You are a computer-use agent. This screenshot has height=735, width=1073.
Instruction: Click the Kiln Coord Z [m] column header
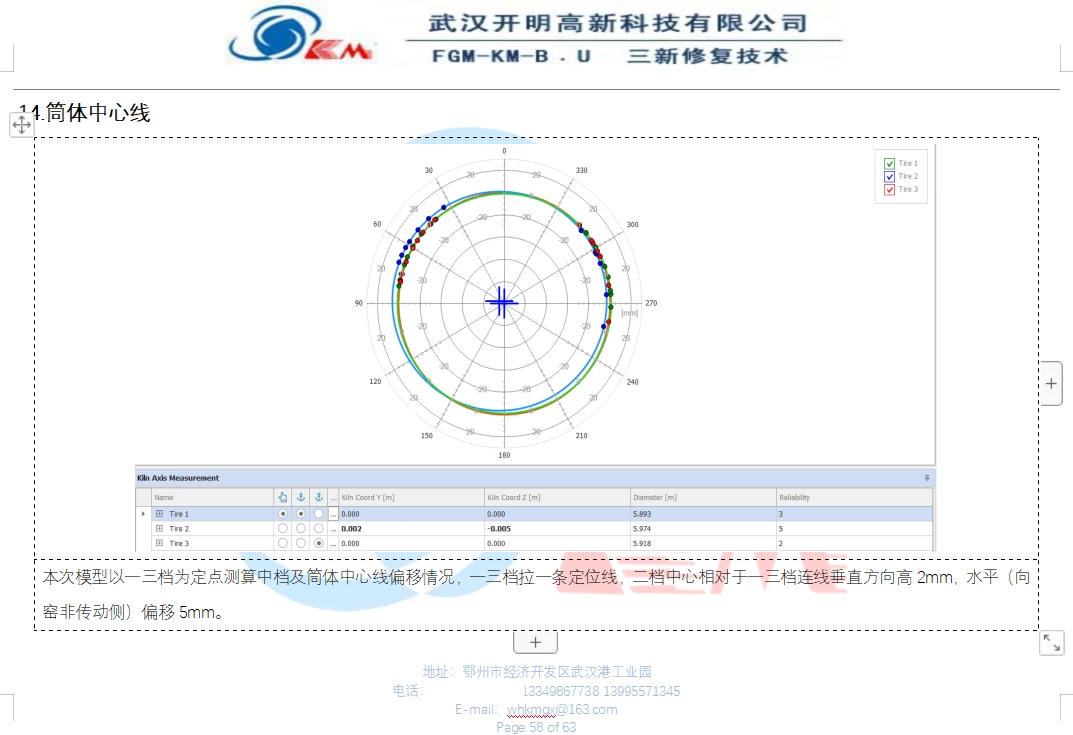(x=557, y=497)
